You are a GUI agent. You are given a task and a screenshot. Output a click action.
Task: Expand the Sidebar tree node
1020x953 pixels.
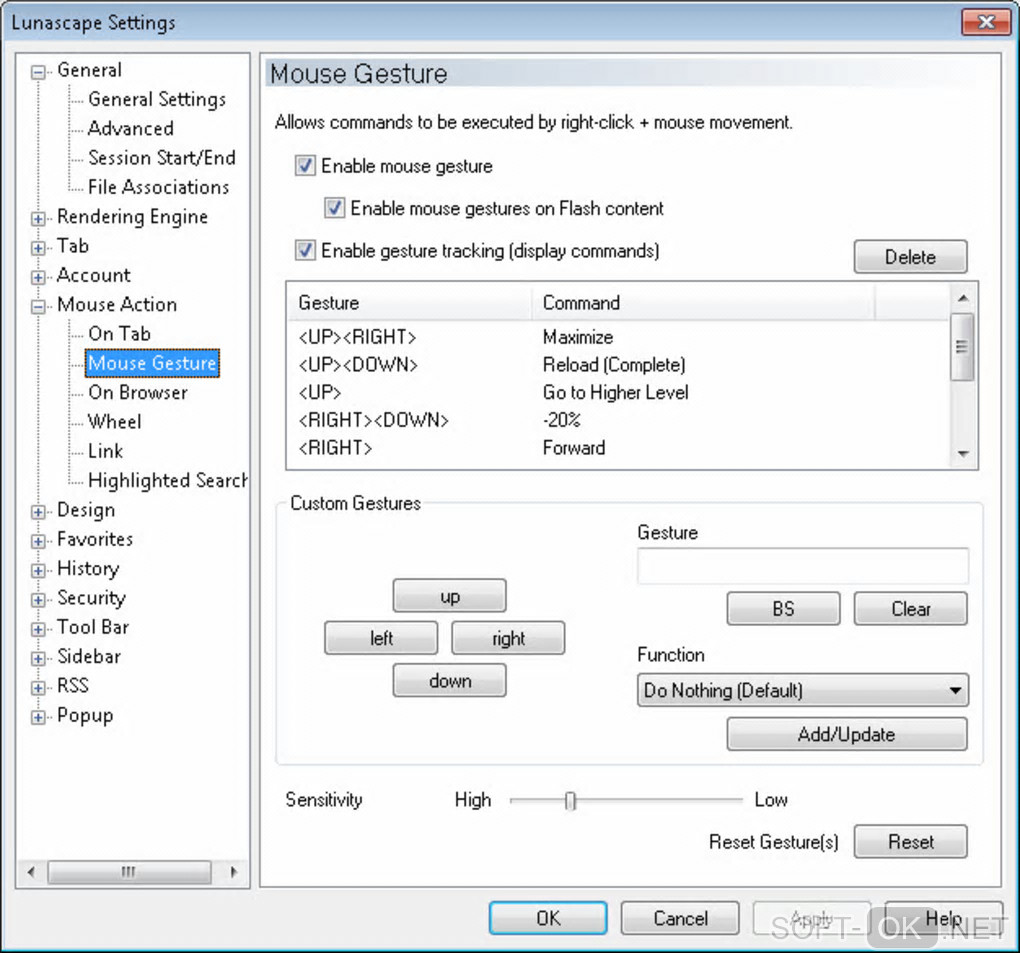click(x=38, y=658)
